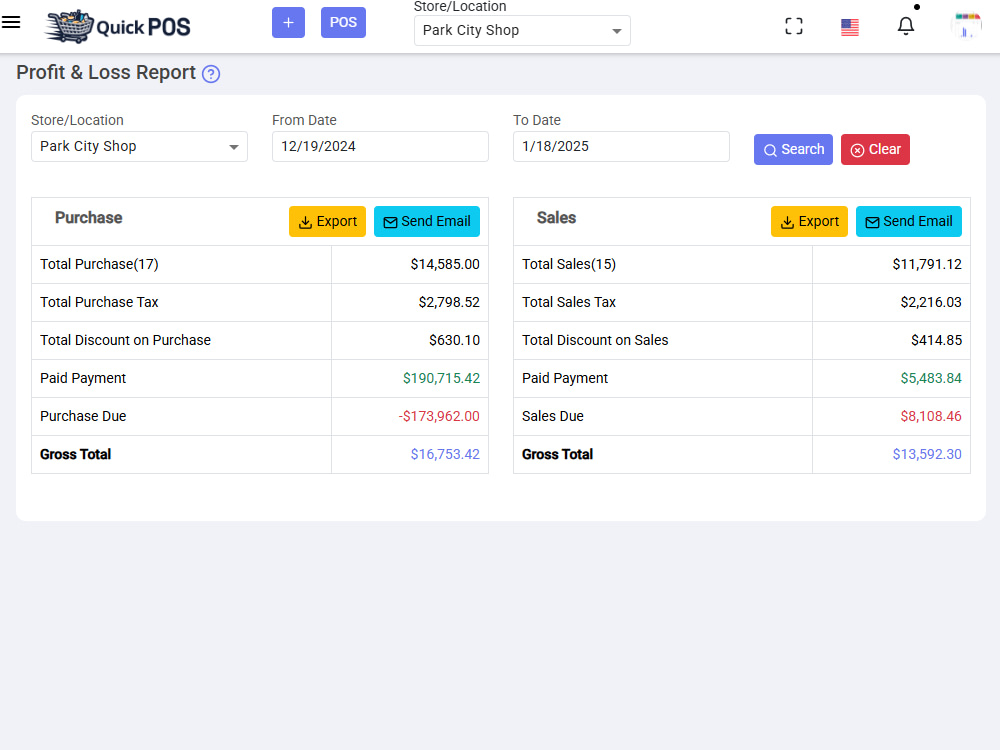Image resolution: width=1000 pixels, height=750 pixels.
Task: Toggle fullscreen mode icon
Action: pos(794,26)
